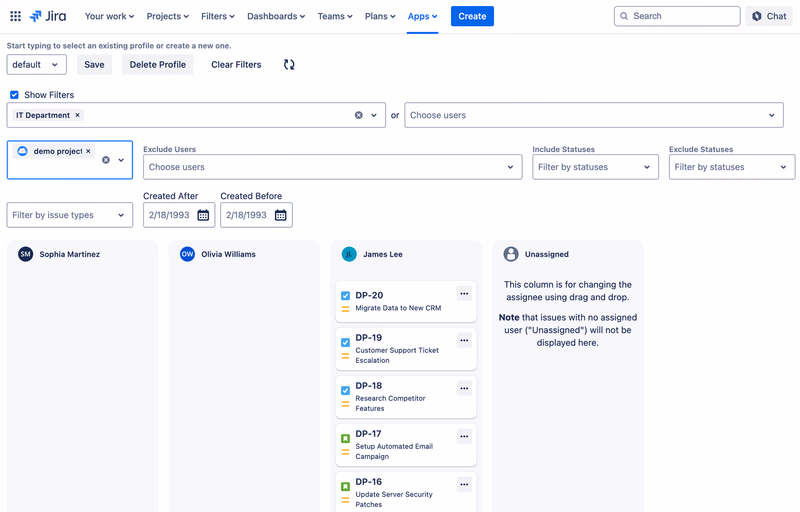Click 'Setup Automated Email Campaign' summary
This screenshot has height=512, width=800.
(394, 451)
